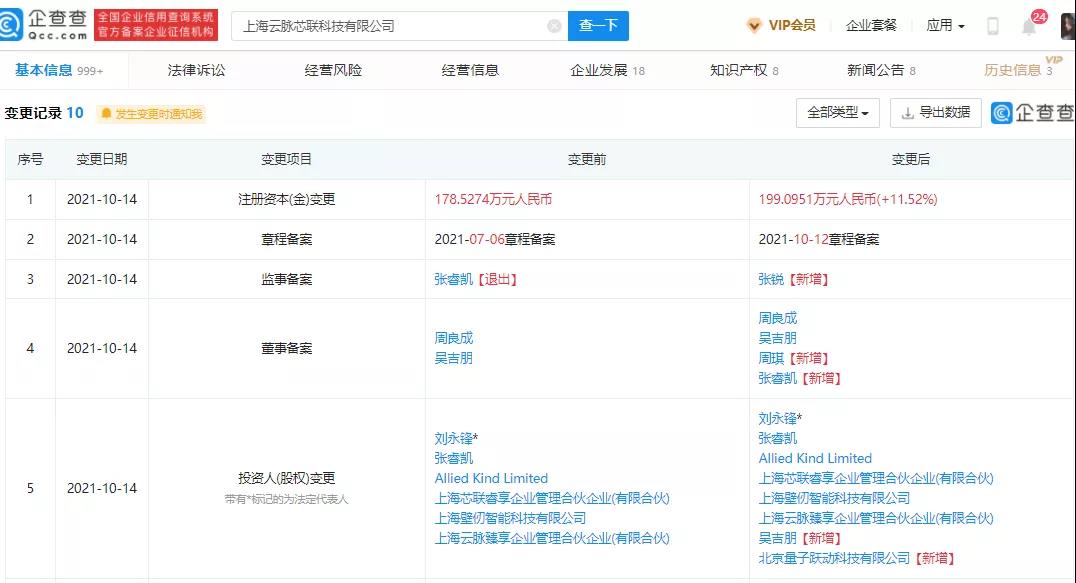This screenshot has height=583, width=1076.
Task: Open 上海芯联睿享企业管理合伙企业 in 变更后 column
Action: (876, 478)
